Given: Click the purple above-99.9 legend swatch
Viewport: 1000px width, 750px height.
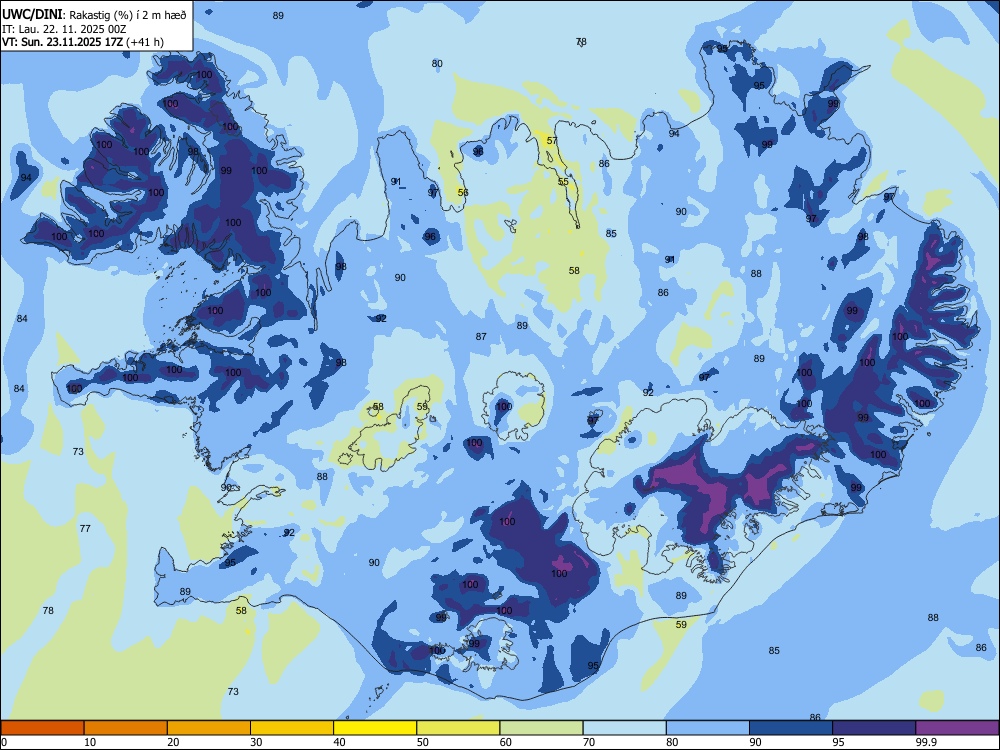Looking at the screenshot, I should pos(957,728).
